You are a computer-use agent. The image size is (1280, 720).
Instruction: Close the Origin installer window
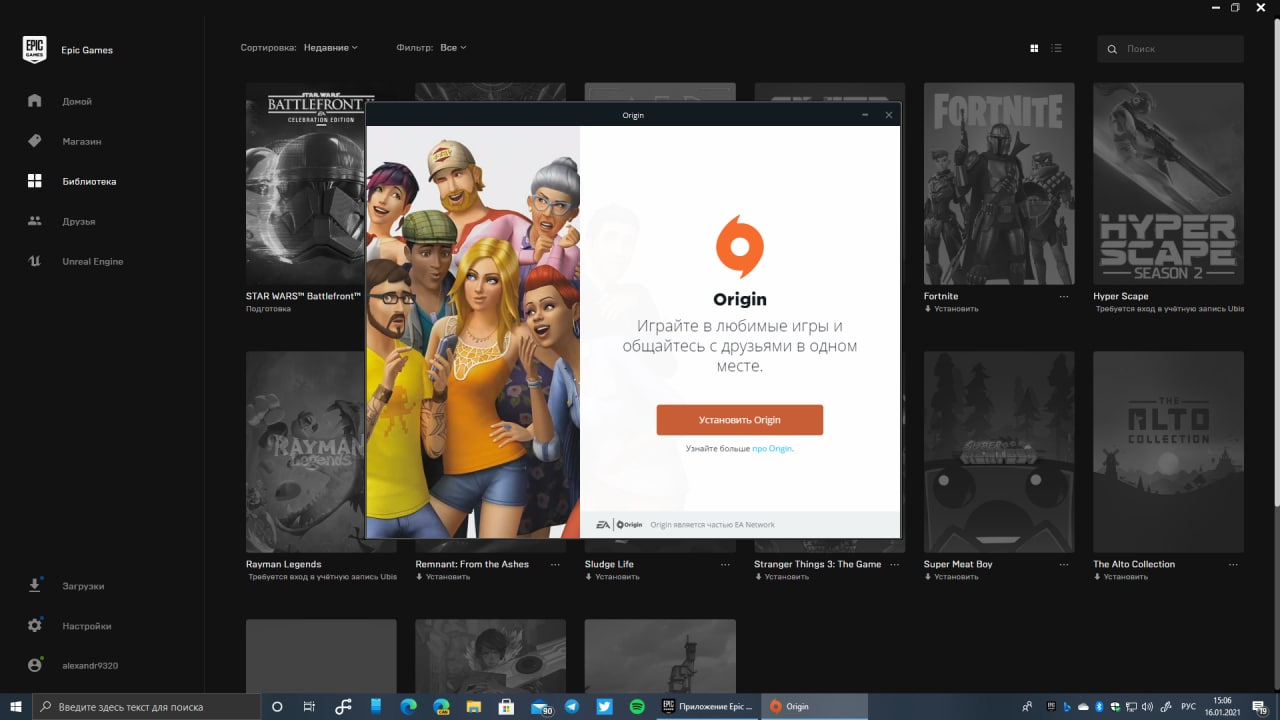click(x=888, y=115)
